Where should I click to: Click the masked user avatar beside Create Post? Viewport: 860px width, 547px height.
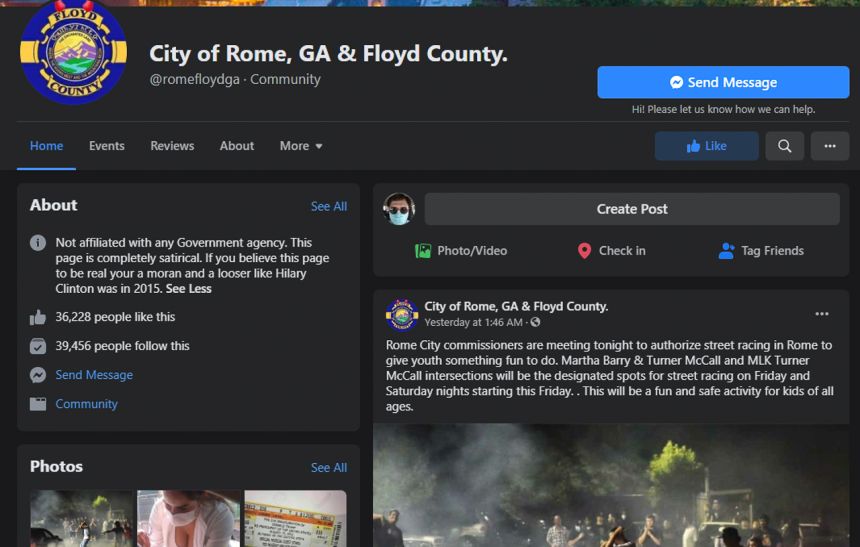399,209
